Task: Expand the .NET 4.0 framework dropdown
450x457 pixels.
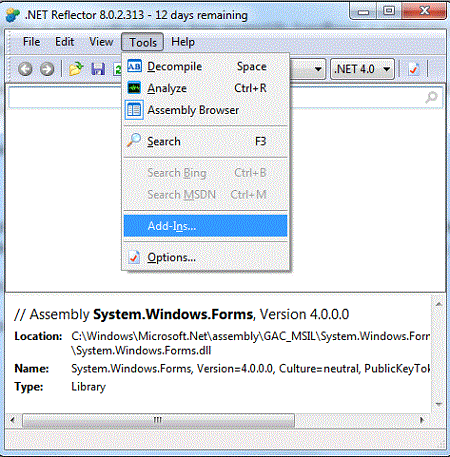Action: point(362,69)
